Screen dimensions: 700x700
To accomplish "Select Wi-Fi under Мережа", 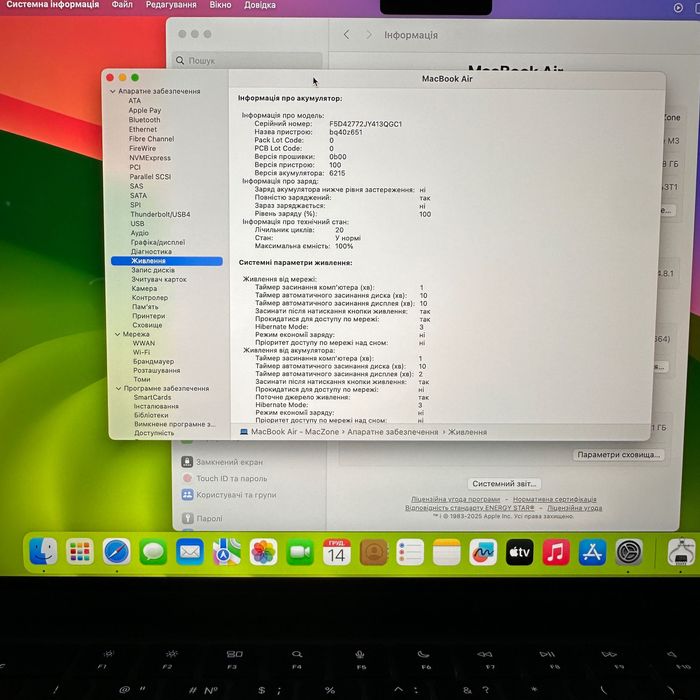I will point(142,352).
